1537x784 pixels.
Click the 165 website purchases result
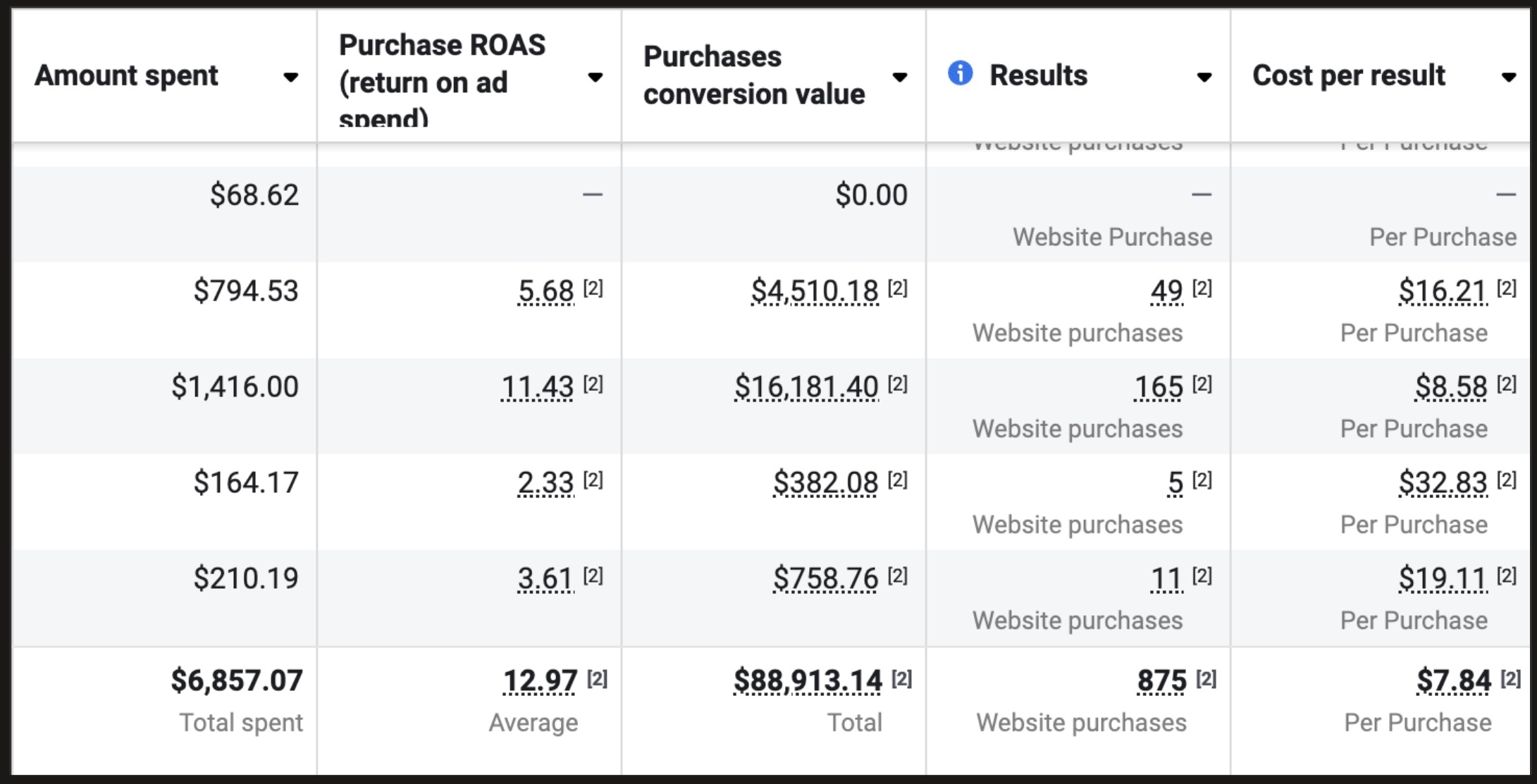[1159, 387]
